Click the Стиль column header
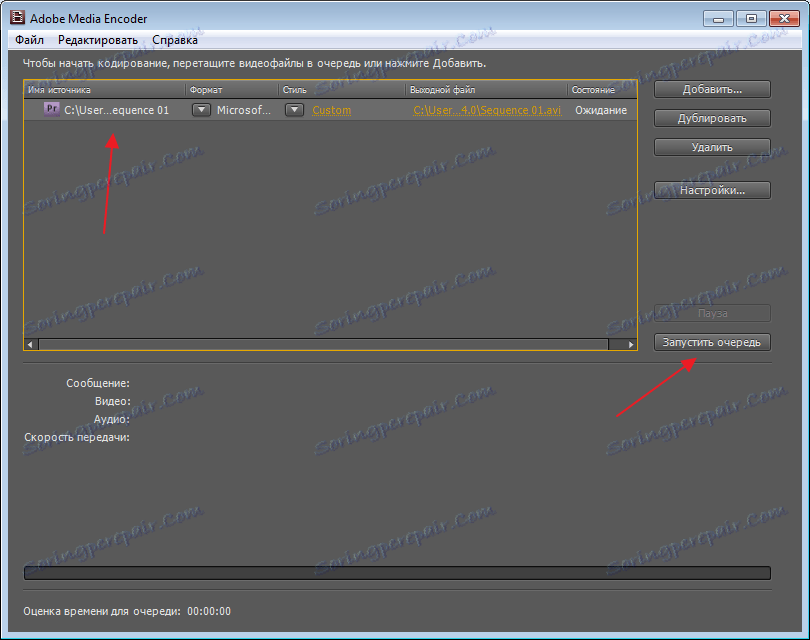810x640 pixels. (342, 90)
